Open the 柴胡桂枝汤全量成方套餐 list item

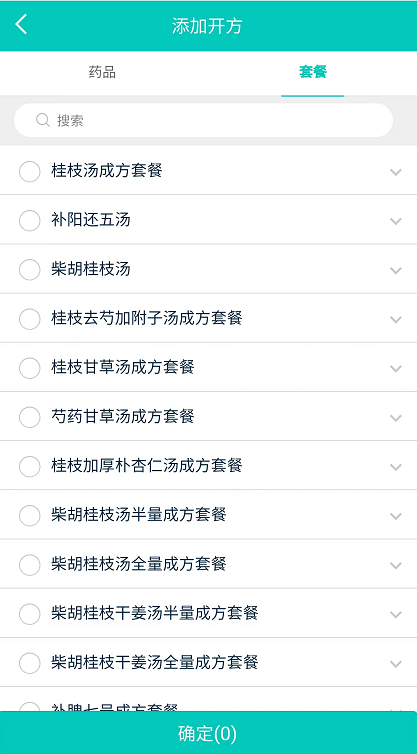click(x=208, y=564)
